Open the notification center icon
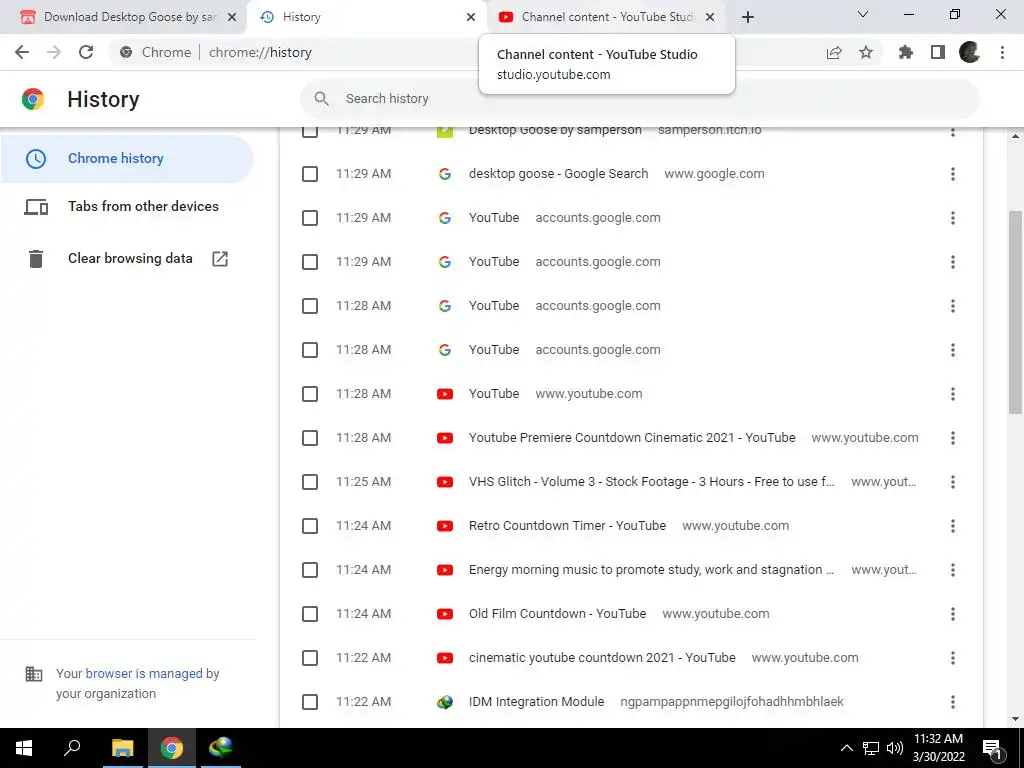Image resolution: width=1024 pixels, height=768 pixels. pyautogui.click(x=992, y=748)
